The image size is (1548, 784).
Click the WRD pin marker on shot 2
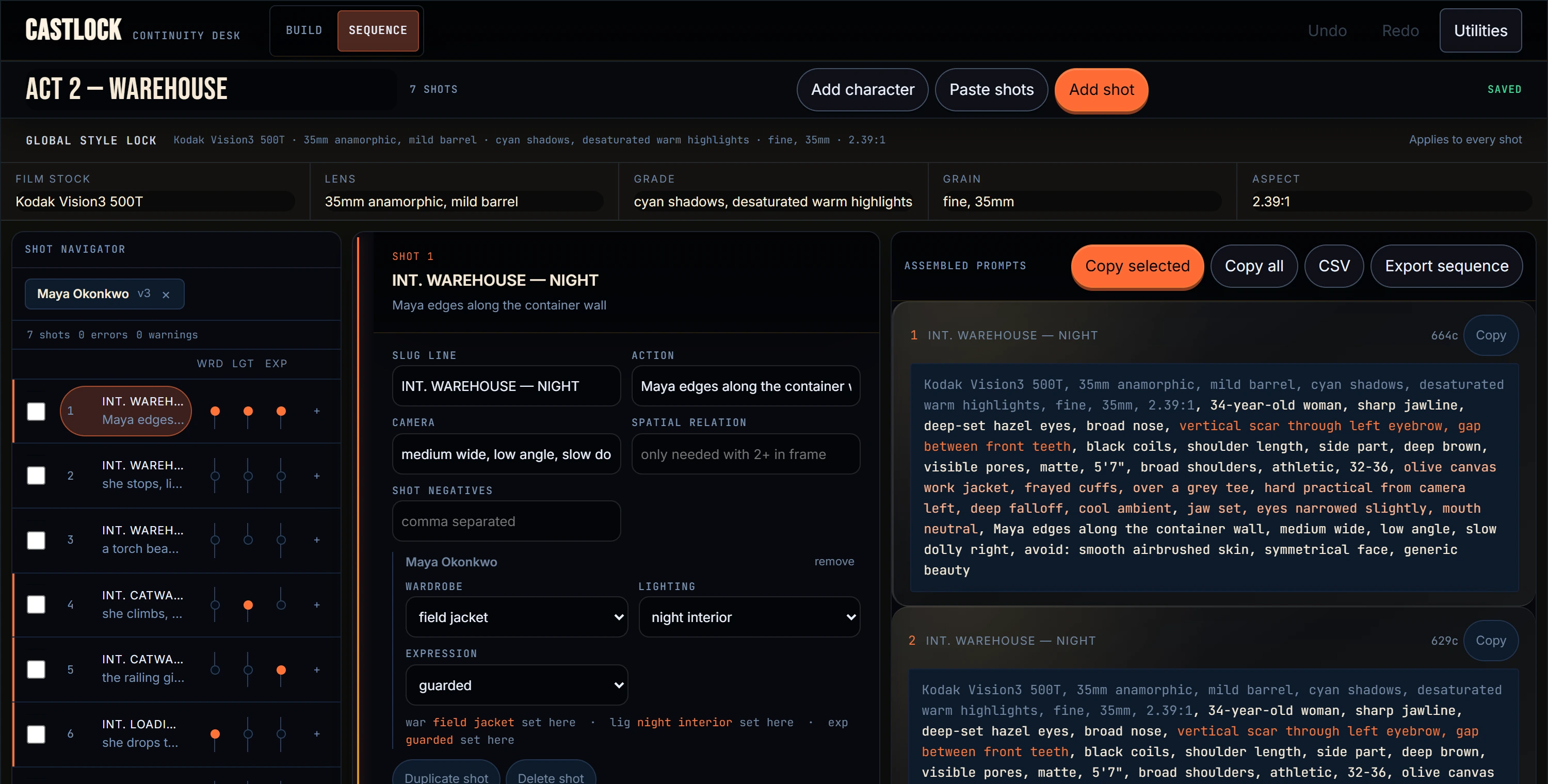point(215,476)
